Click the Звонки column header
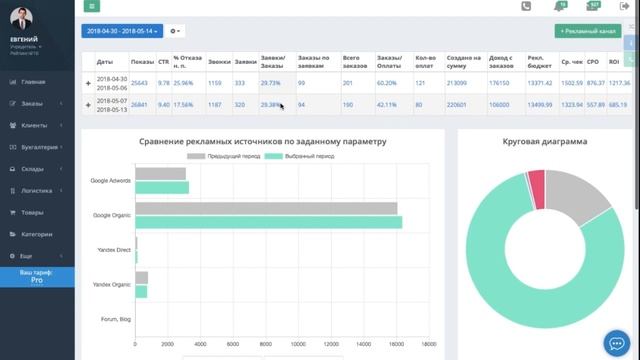This screenshot has width=640, height=360. (x=219, y=62)
